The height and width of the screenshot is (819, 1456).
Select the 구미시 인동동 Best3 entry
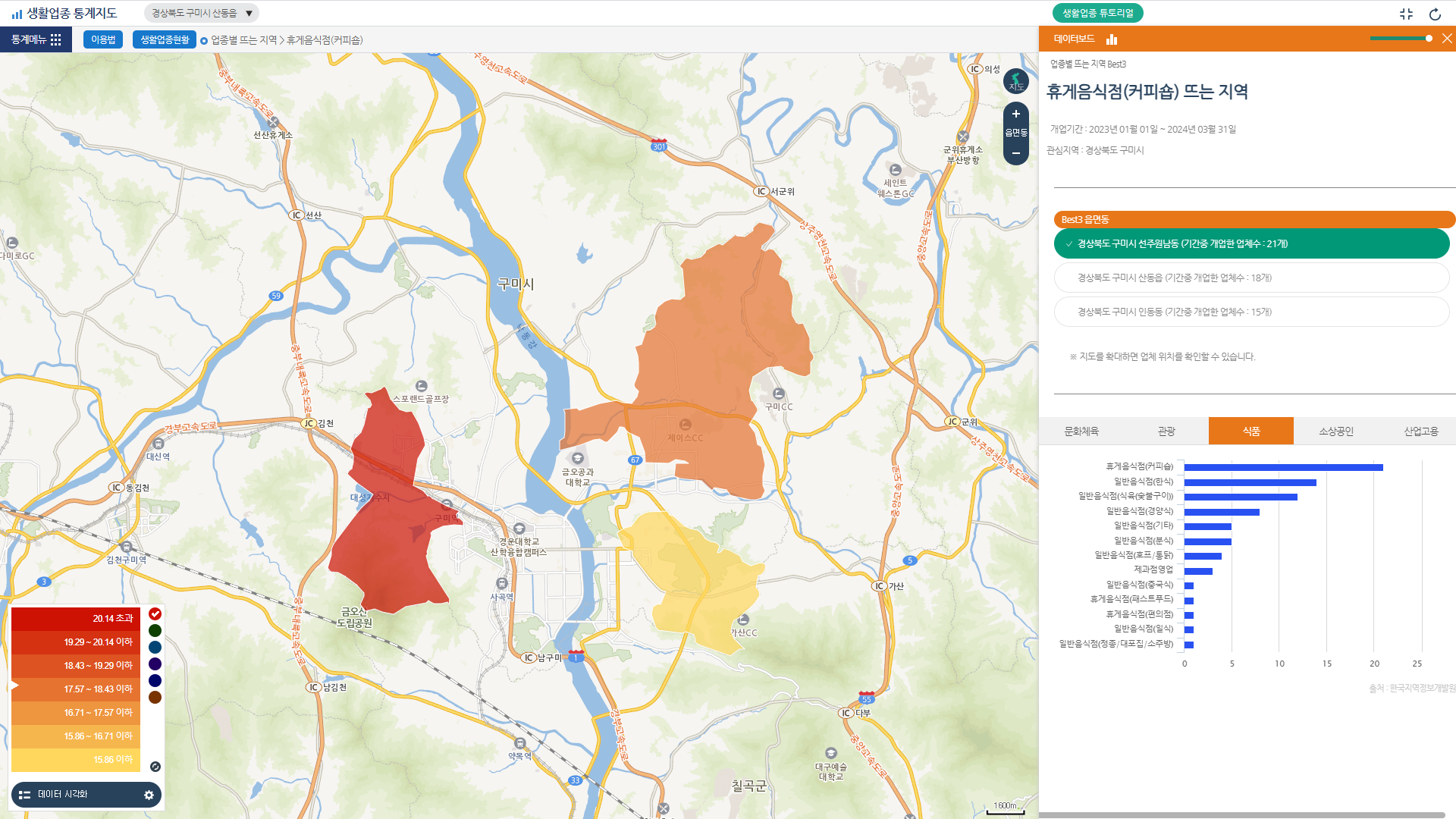[1251, 312]
